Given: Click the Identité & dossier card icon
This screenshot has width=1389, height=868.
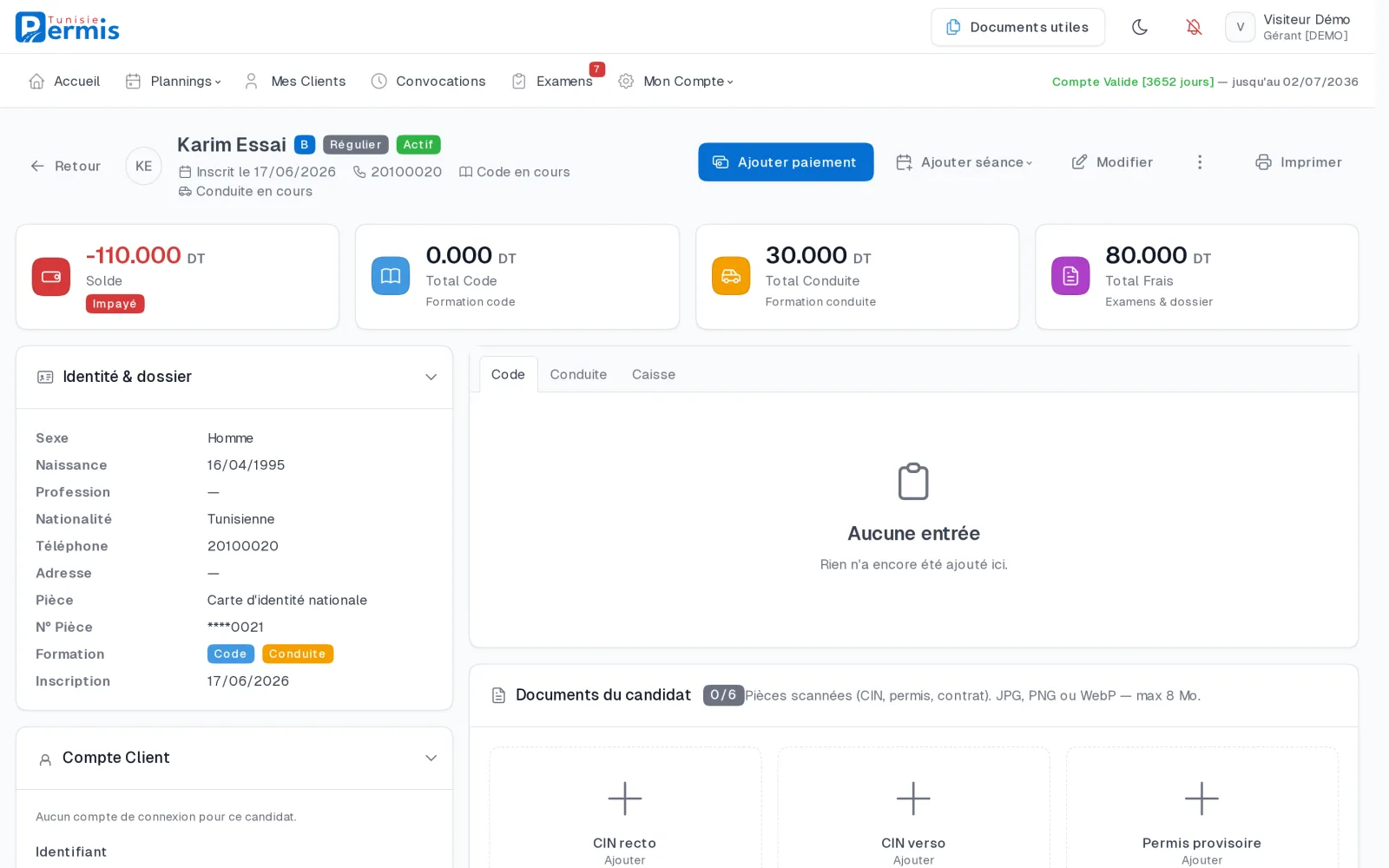Looking at the screenshot, I should [x=45, y=377].
